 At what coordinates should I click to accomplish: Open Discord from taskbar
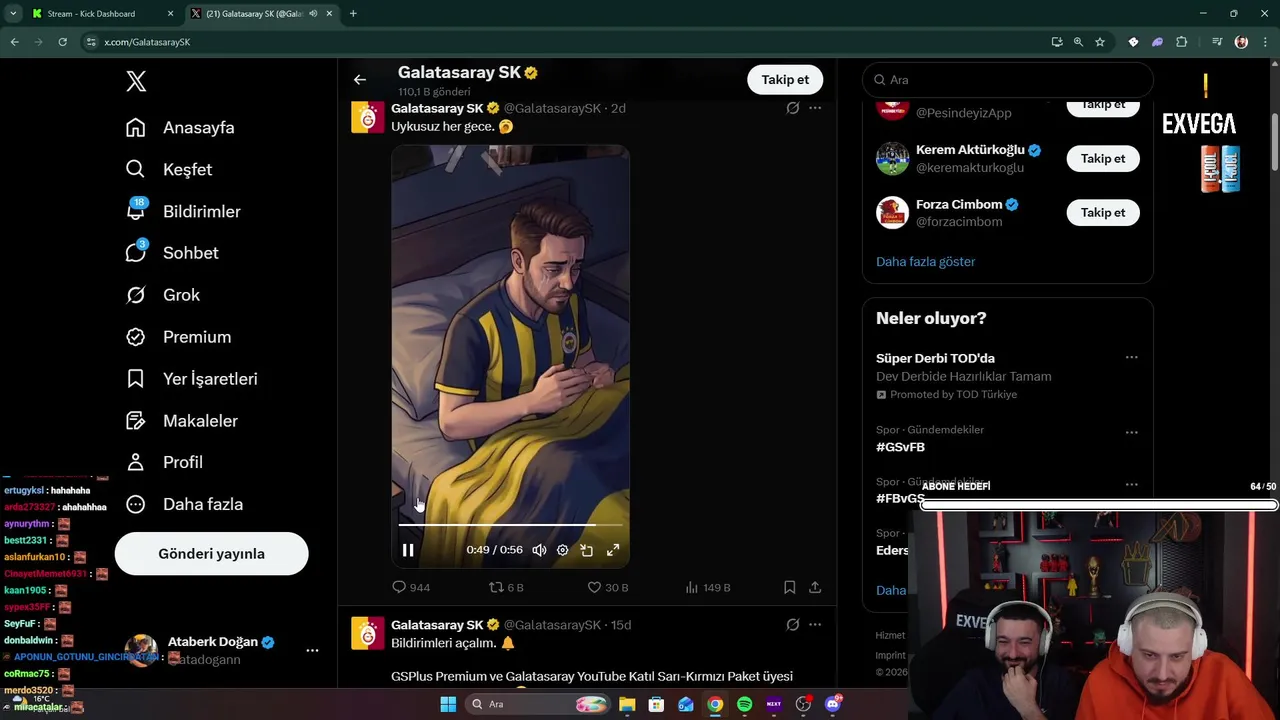[x=832, y=704]
